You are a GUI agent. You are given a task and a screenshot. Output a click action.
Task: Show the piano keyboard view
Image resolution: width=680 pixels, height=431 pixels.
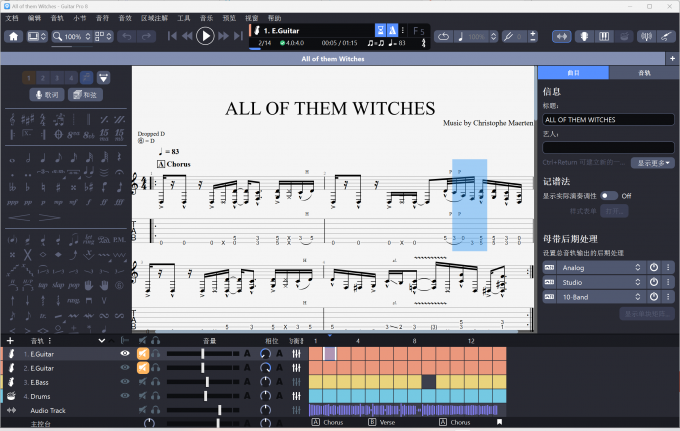tap(604, 36)
